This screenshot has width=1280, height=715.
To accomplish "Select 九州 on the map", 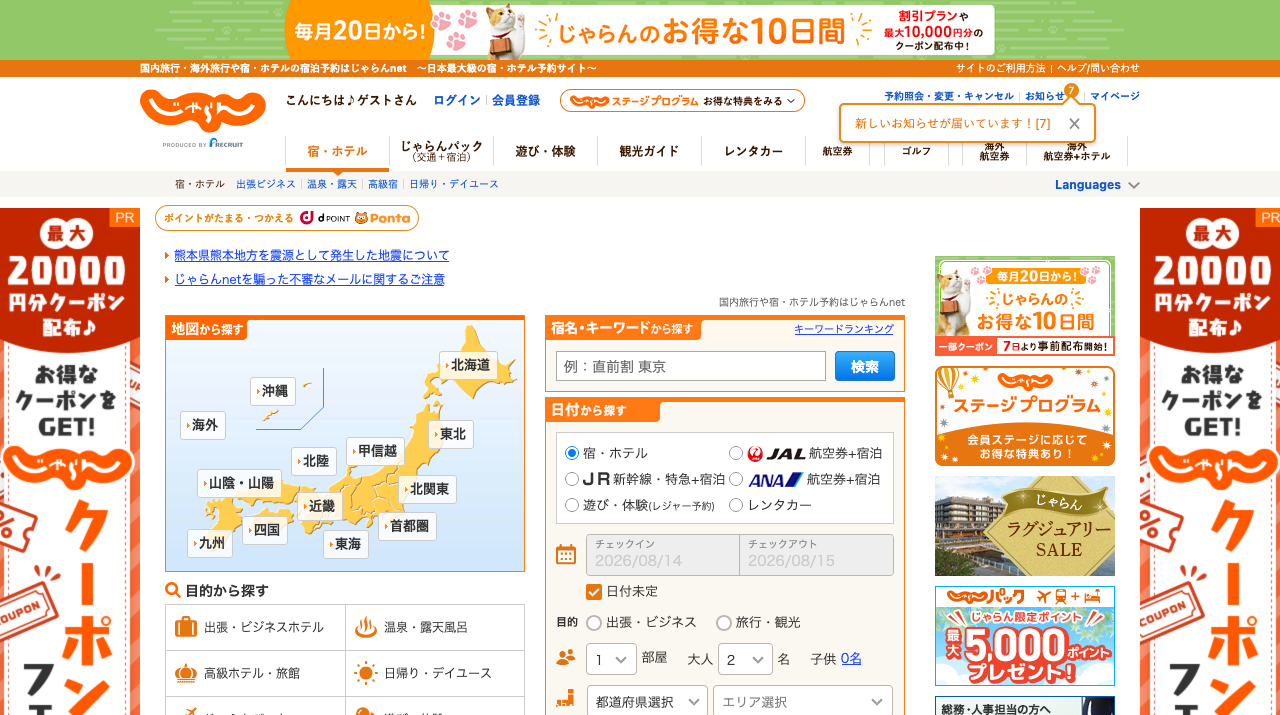I will pos(210,543).
